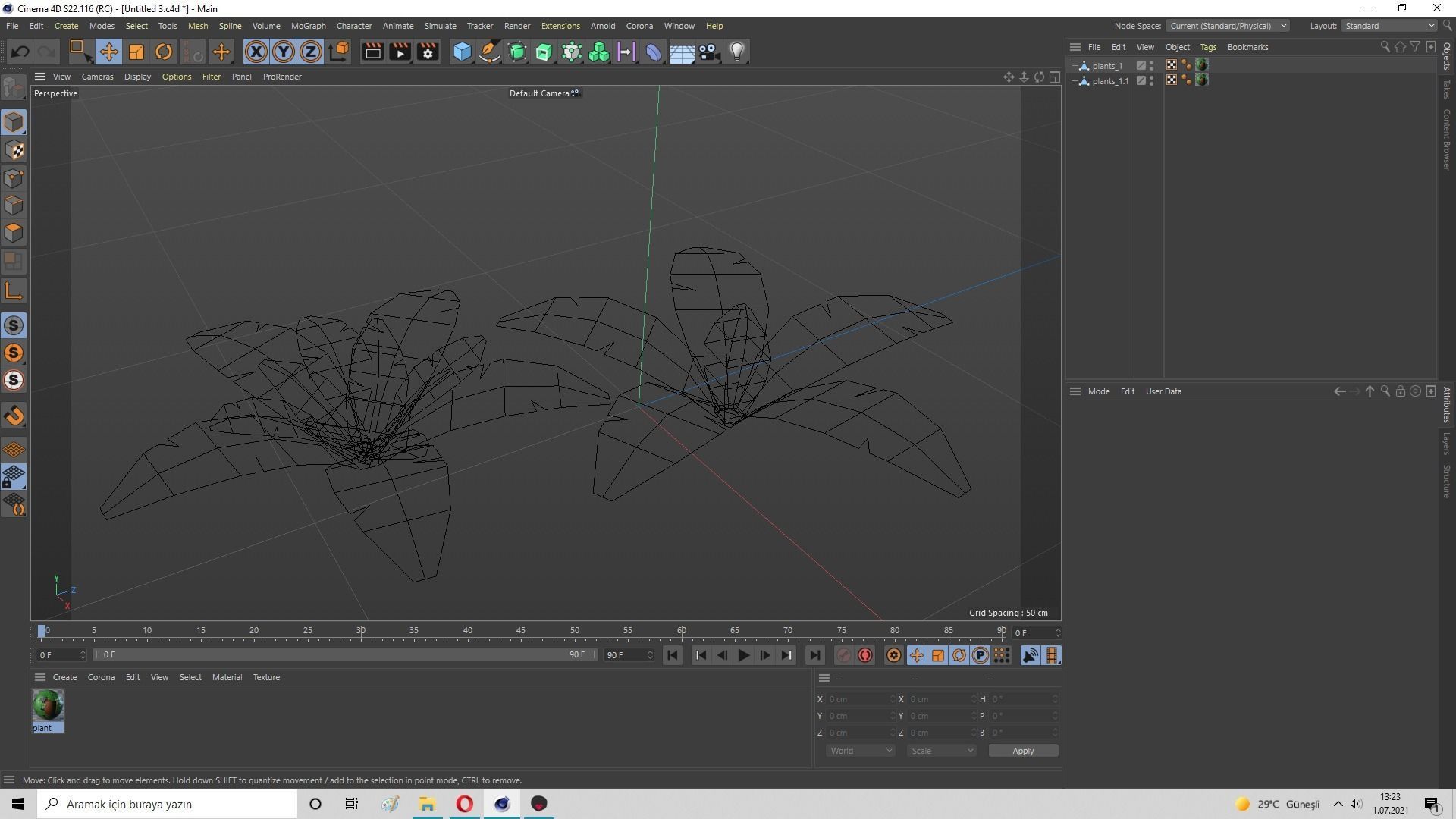
Task: Click the search icon in Objects manager
Action: [1385, 47]
